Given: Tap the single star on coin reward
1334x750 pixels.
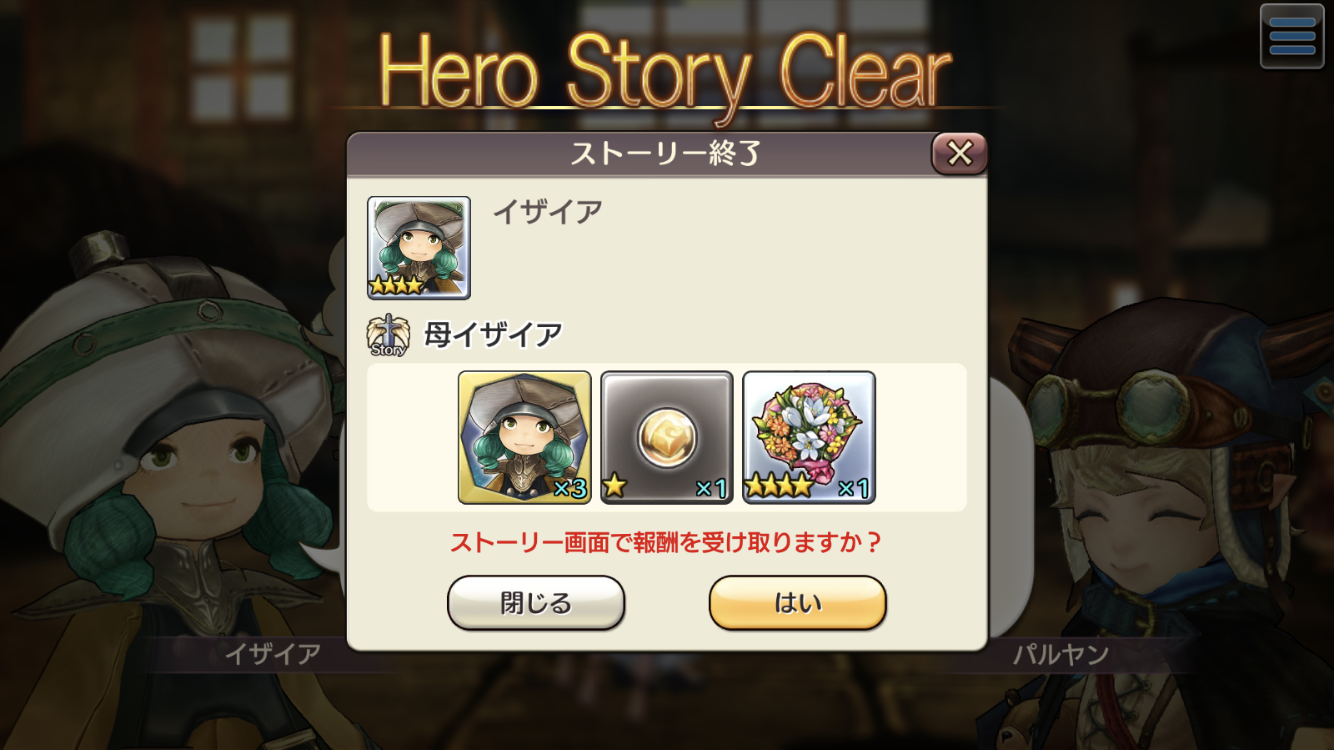Looking at the screenshot, I should 614,488.
